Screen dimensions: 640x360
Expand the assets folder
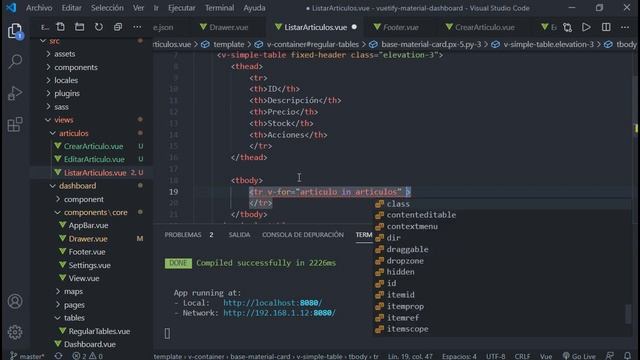tap(64, 54)
